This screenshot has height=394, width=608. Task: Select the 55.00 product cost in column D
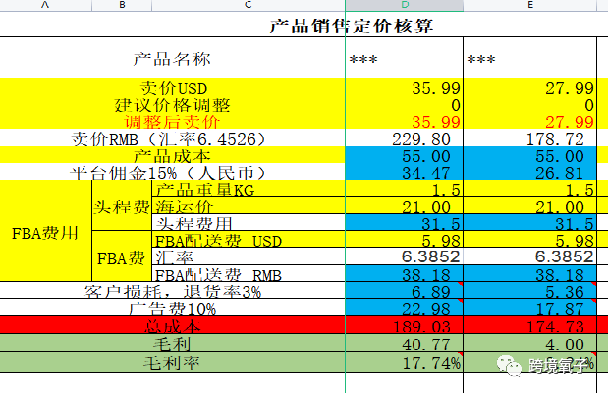[404, 155]
